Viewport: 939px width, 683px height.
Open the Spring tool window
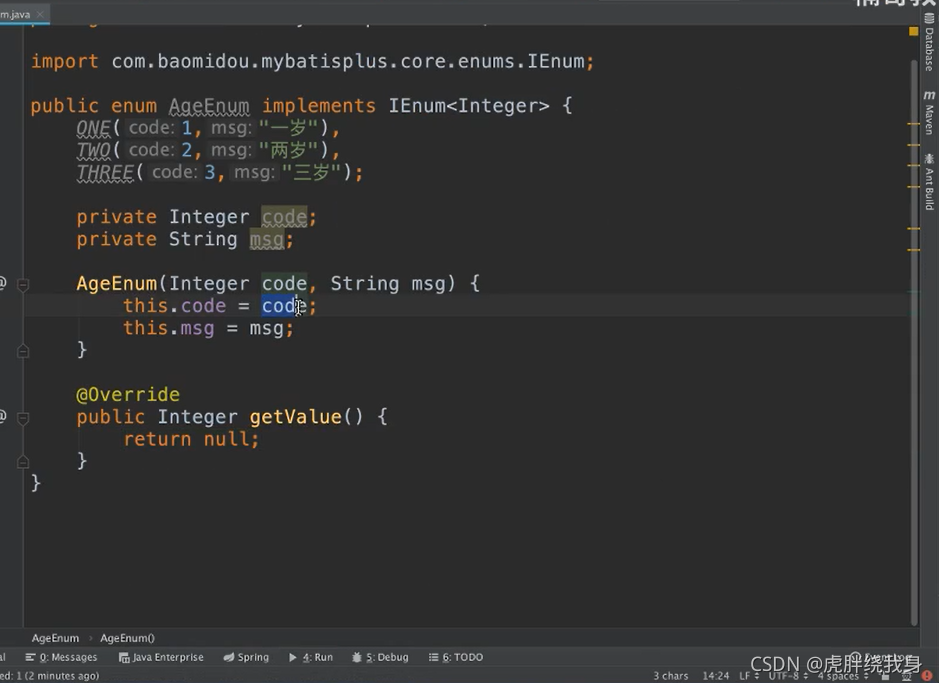tap(246, 657)
